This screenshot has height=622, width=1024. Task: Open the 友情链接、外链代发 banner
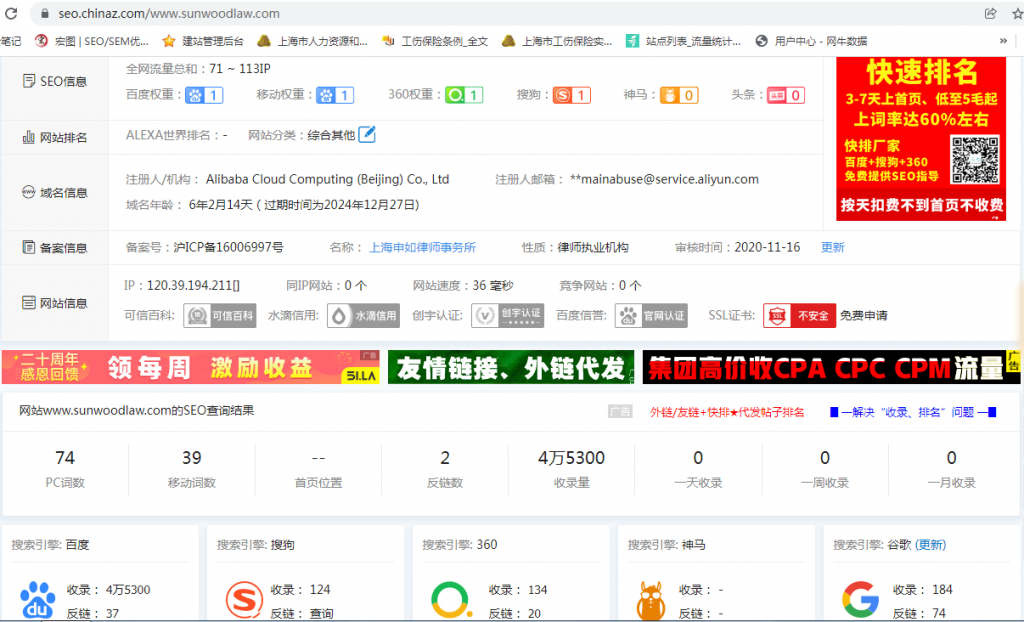click(511, 367)
